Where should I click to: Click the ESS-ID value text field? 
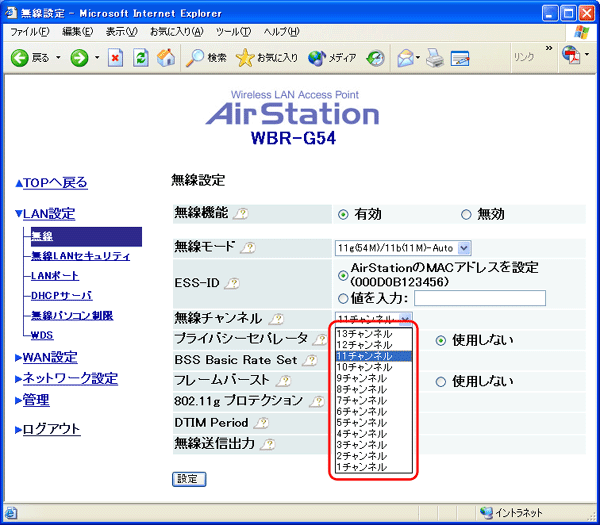click(x=480, y=298)
